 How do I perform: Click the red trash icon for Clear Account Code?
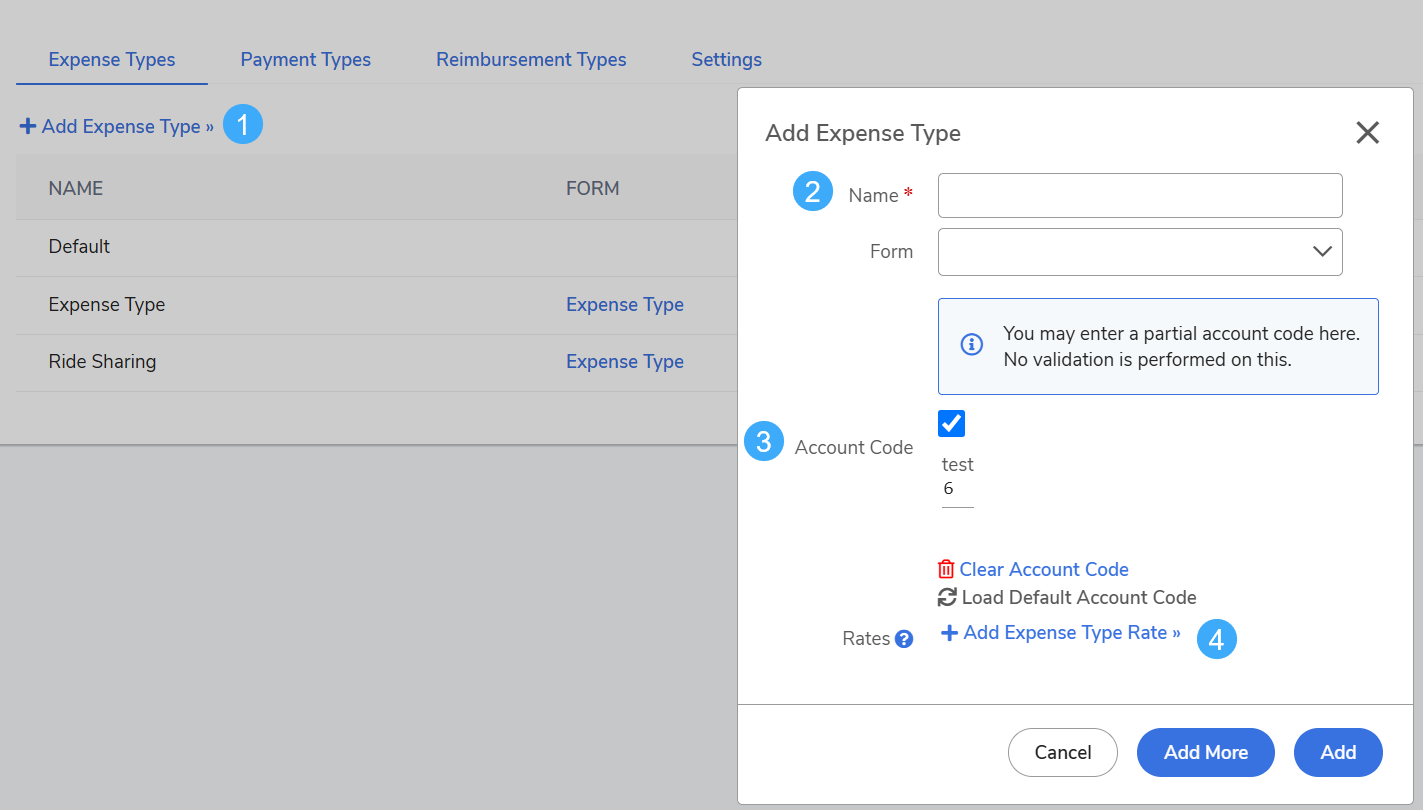946,569
